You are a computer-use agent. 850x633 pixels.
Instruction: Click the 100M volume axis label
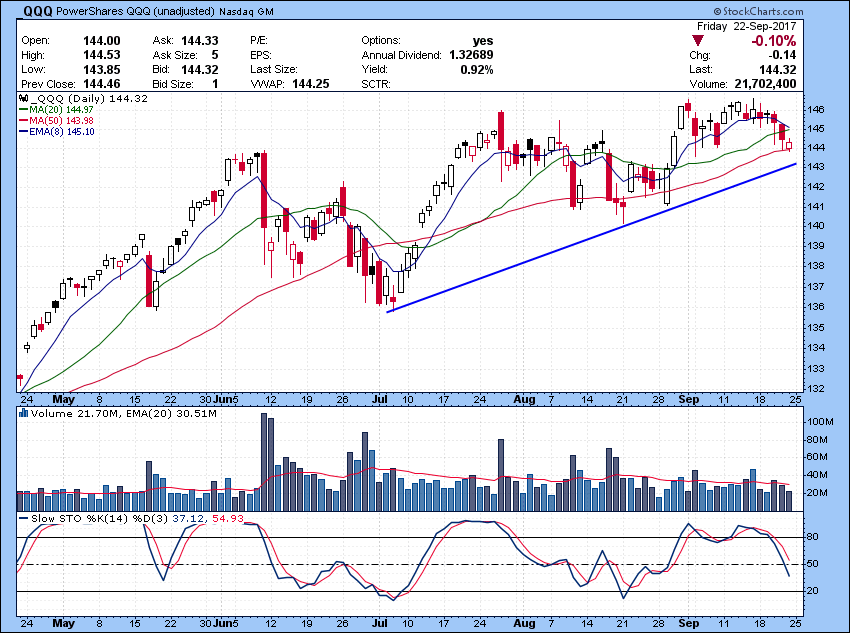[x=819, y=422]
